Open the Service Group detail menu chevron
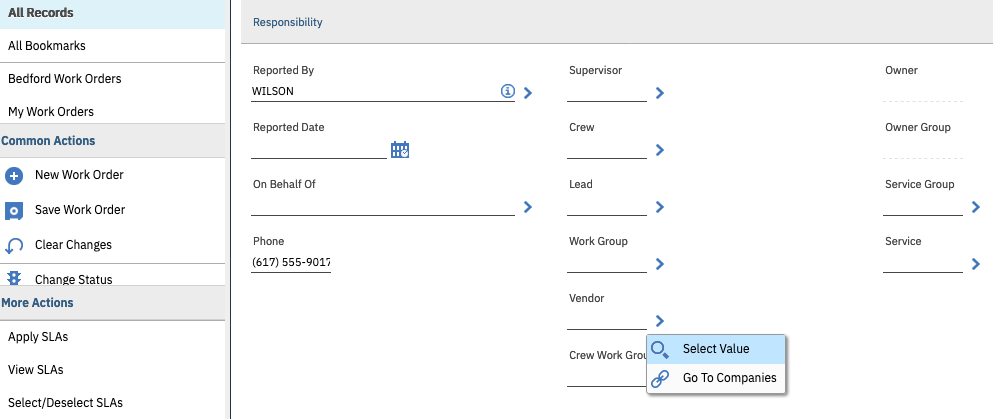The image size is (993, 419). click(976, 207)
